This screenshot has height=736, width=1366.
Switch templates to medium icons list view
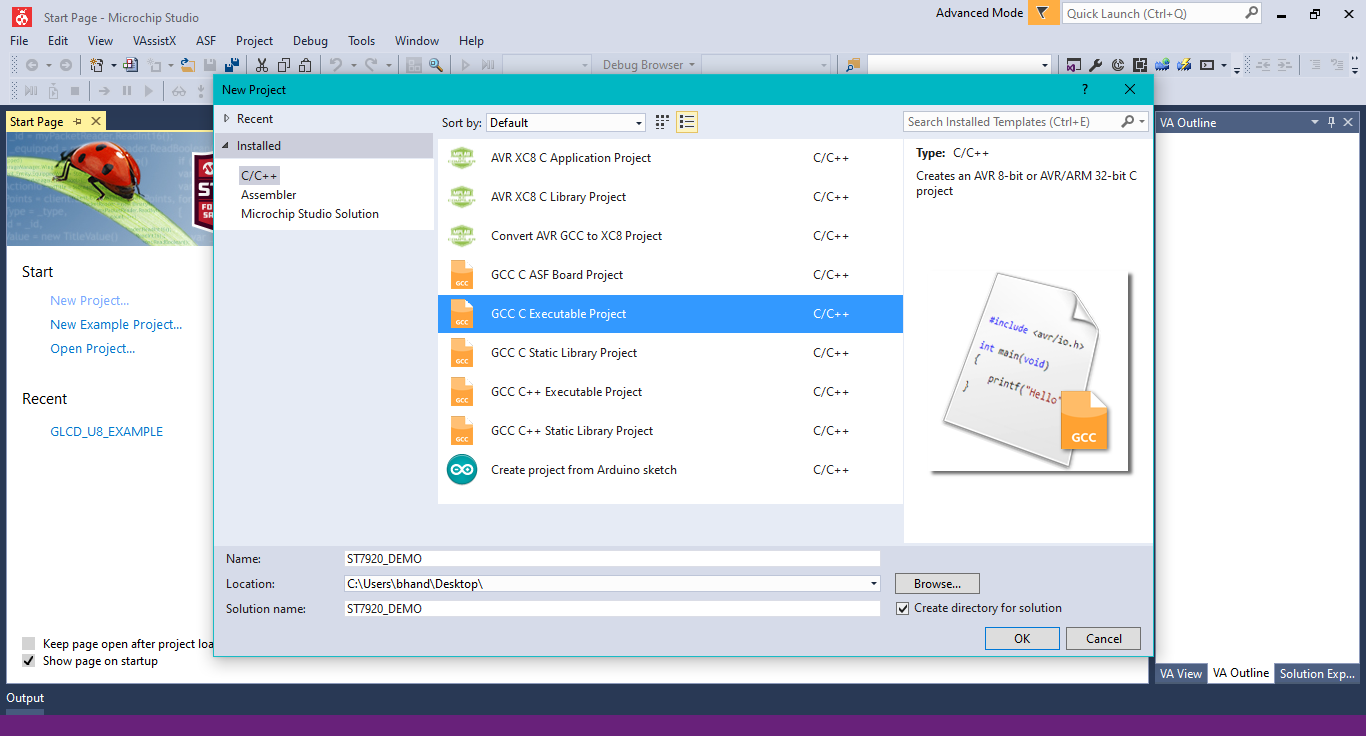coord(686,122)
